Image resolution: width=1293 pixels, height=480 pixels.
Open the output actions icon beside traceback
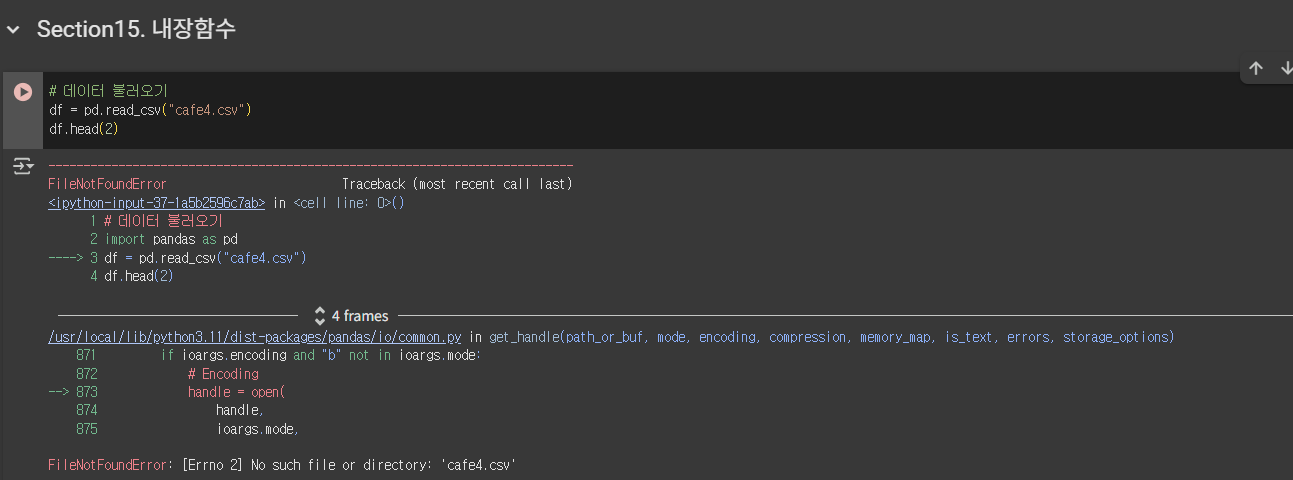[22, 167]
